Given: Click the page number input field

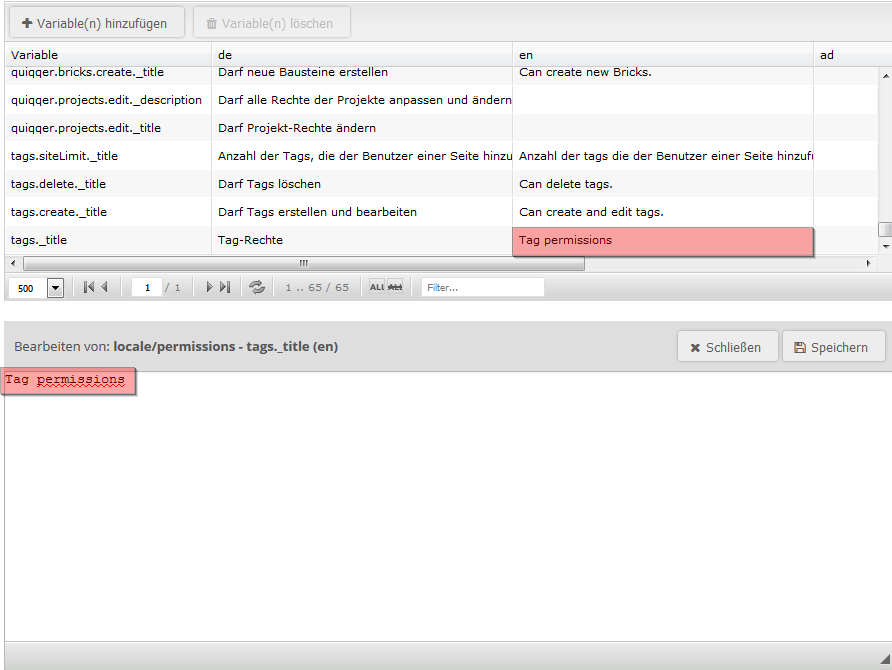Looking at the screenshot, I should point(146,288).
